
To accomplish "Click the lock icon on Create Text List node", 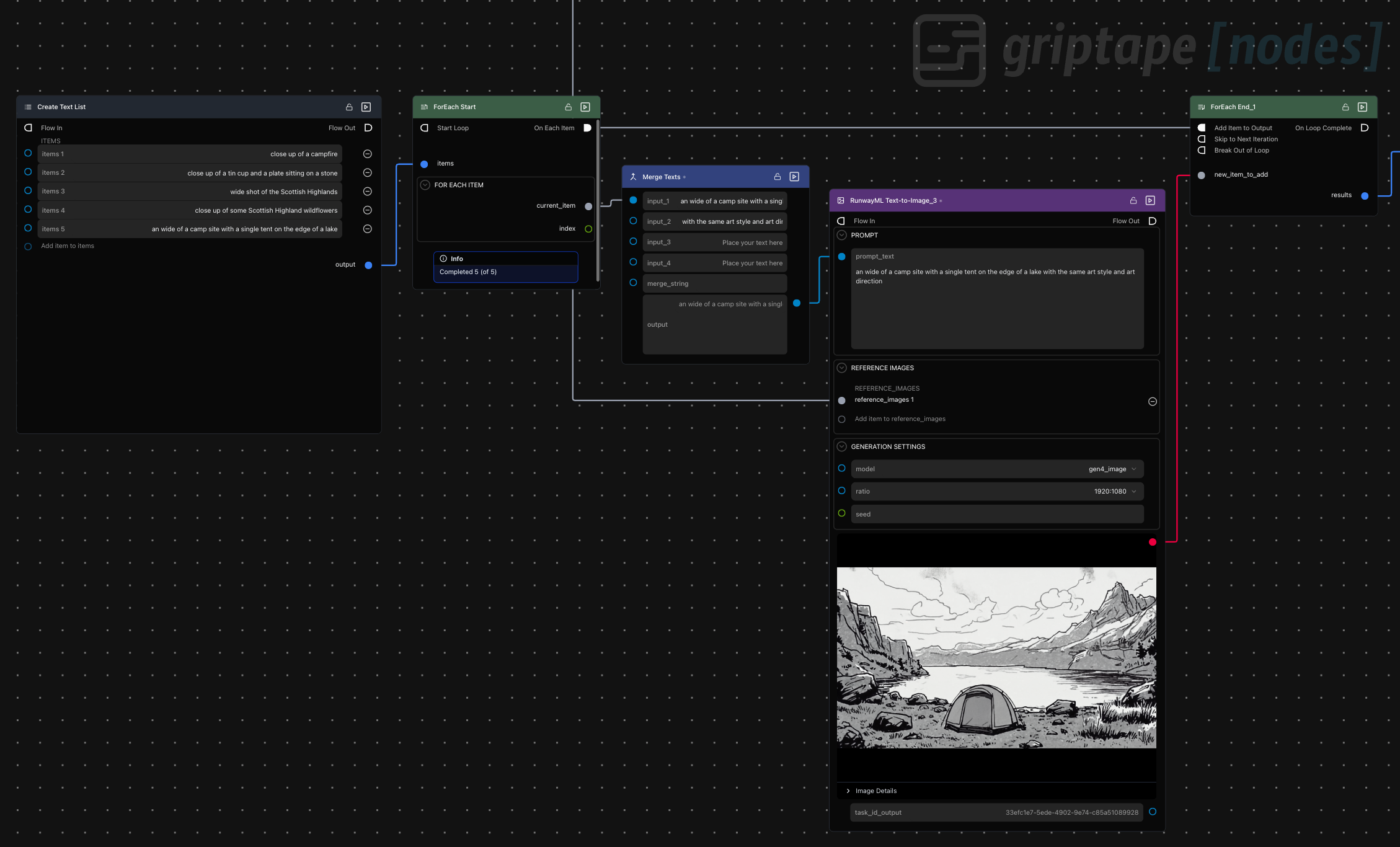I will [x=349, y=107].
